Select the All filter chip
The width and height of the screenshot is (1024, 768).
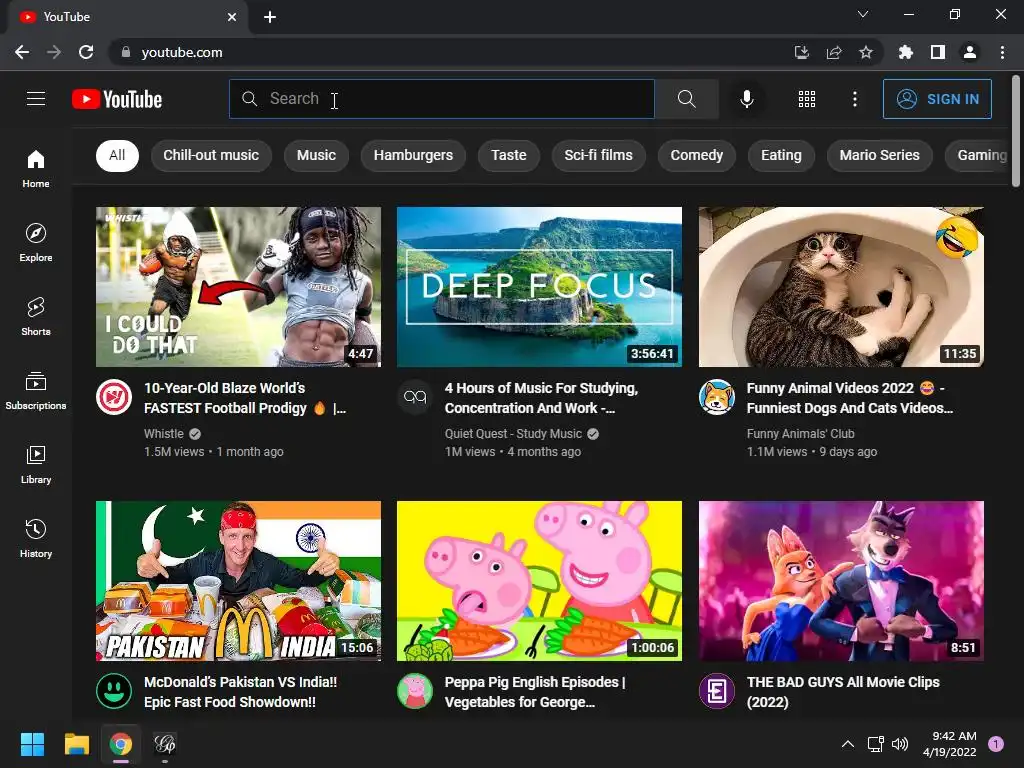tap(118, 155)
